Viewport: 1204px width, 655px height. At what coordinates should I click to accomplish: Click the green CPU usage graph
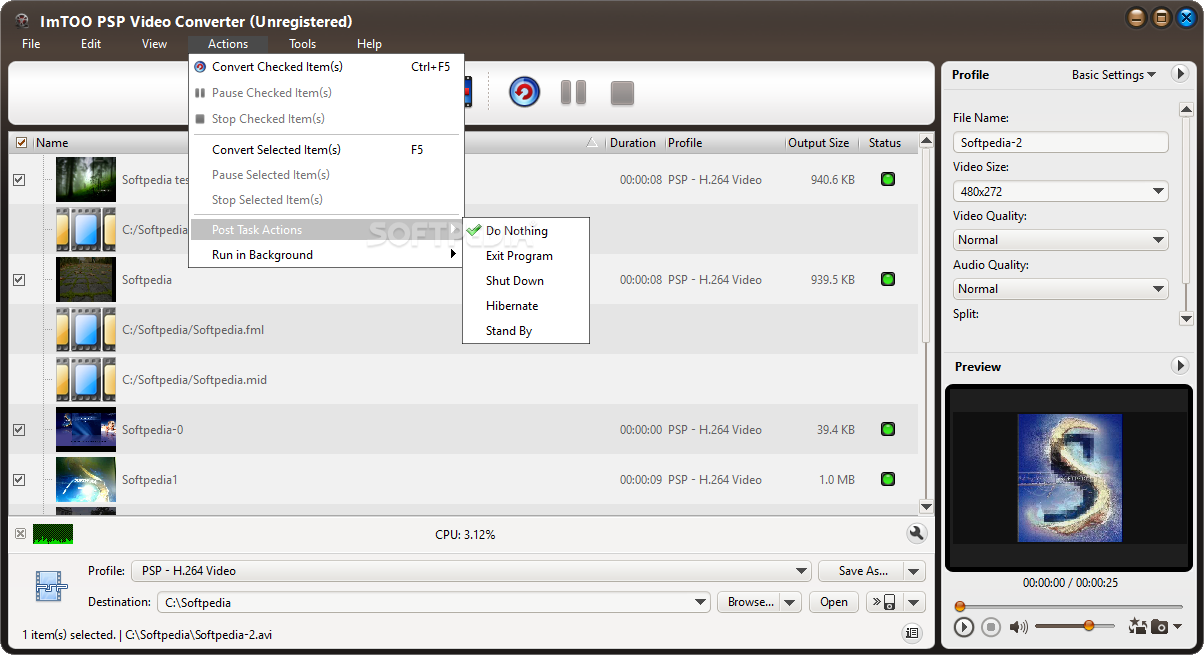pos(53,534)
